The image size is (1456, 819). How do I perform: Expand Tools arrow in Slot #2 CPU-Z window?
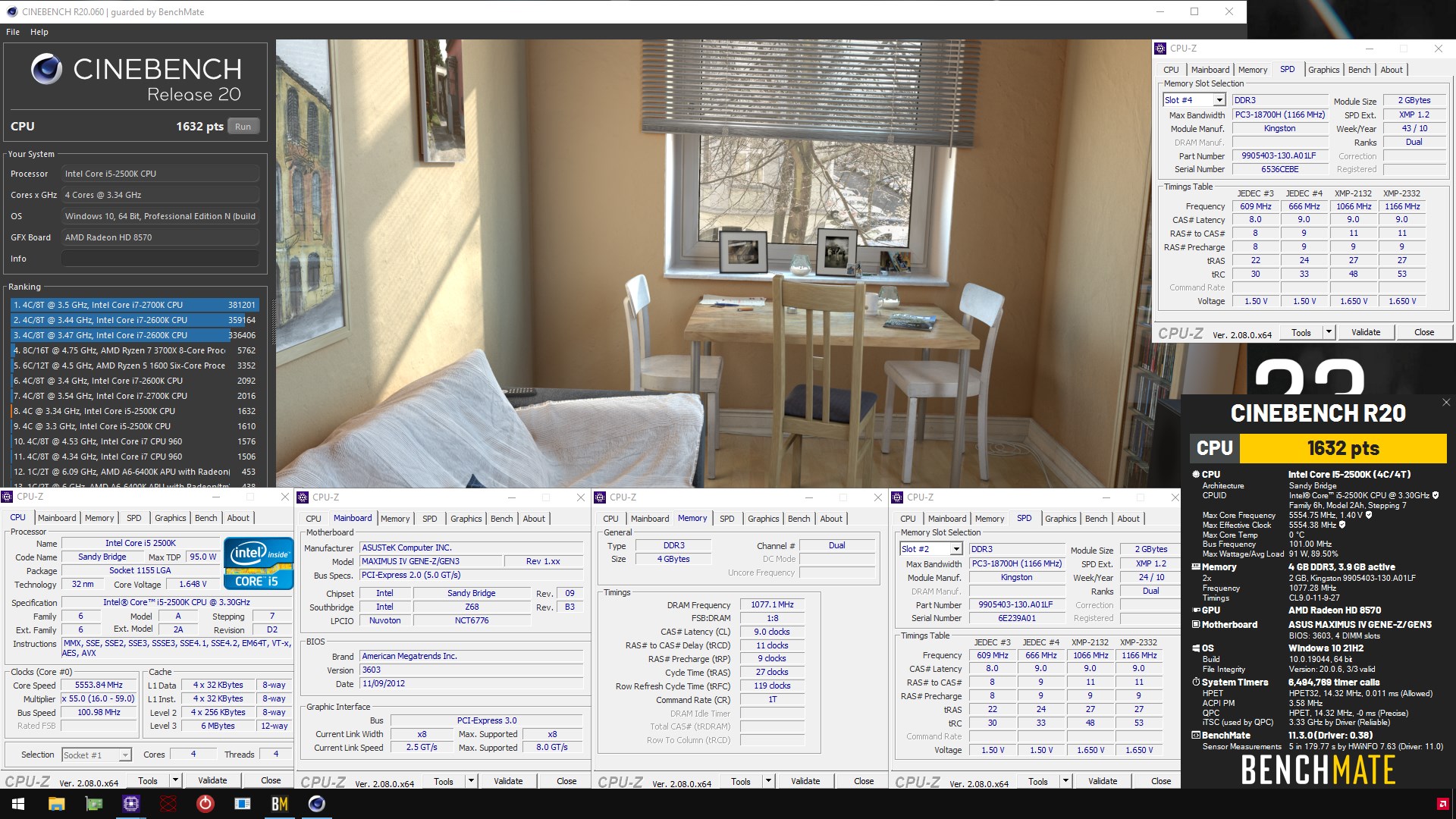[x=1065, y=781]
